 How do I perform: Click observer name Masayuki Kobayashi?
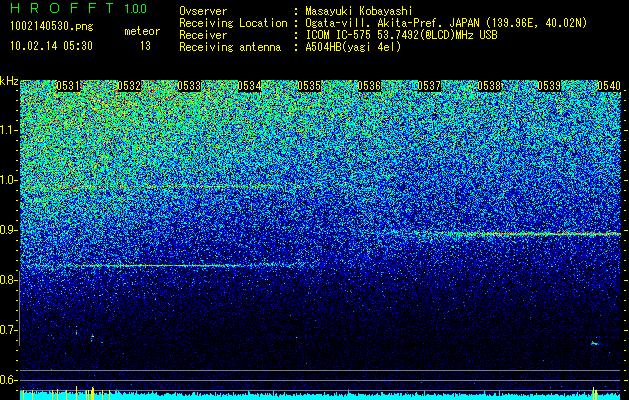point(359,11)
